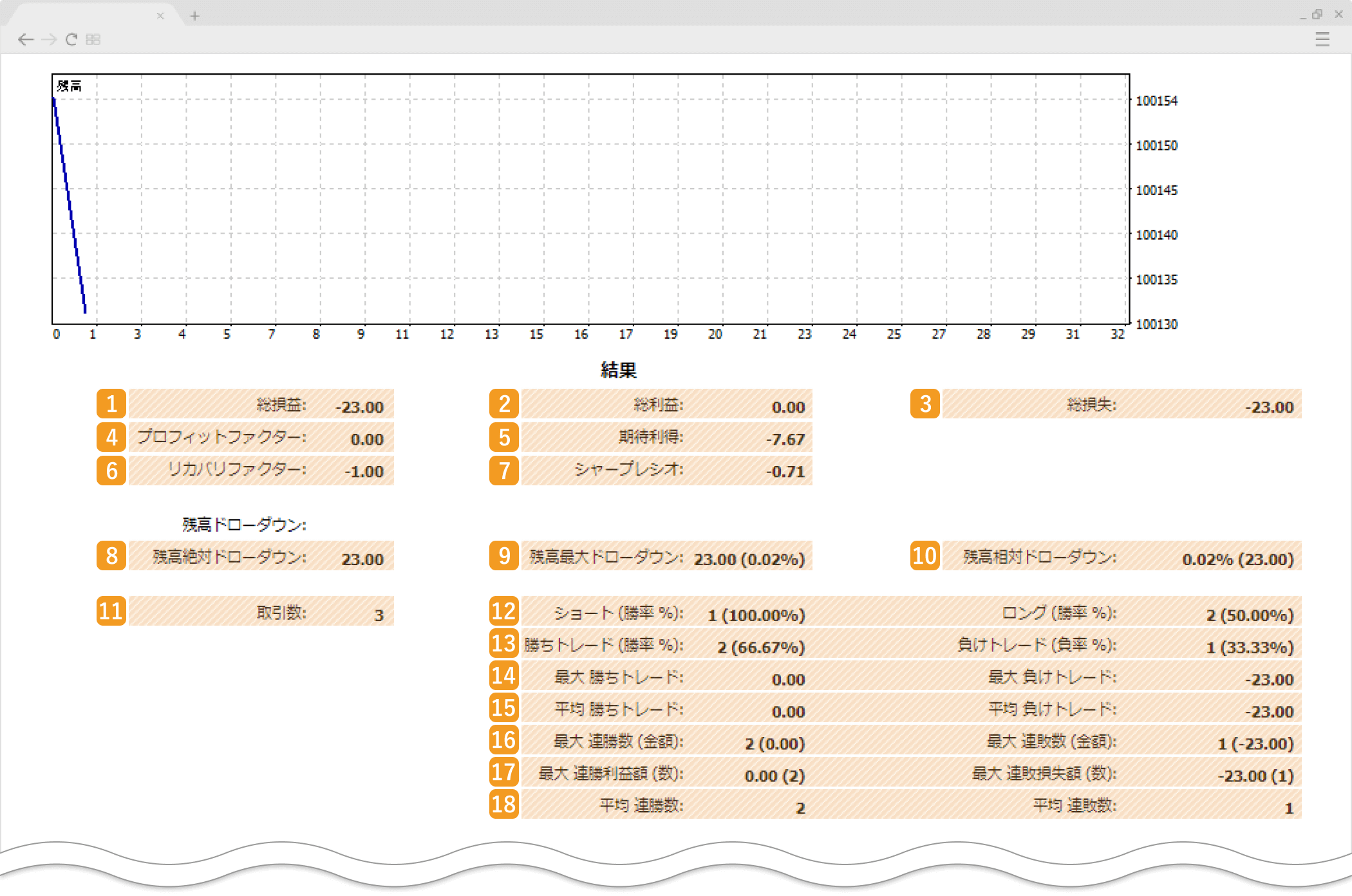The width and height of the screenshot is (1352, 896).
Task: Click the 平均 連勝数 label
Action: (641, 806)
